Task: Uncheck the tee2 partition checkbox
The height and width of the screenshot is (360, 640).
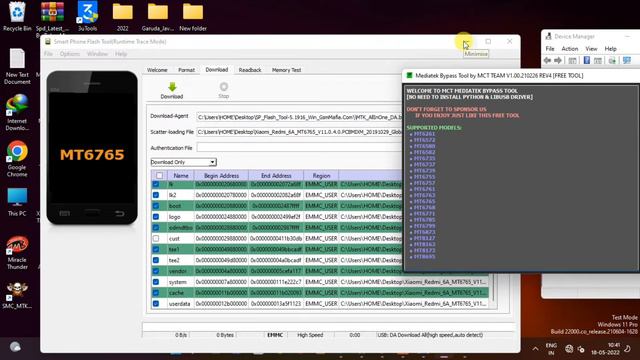Action: tap(156, 260)
